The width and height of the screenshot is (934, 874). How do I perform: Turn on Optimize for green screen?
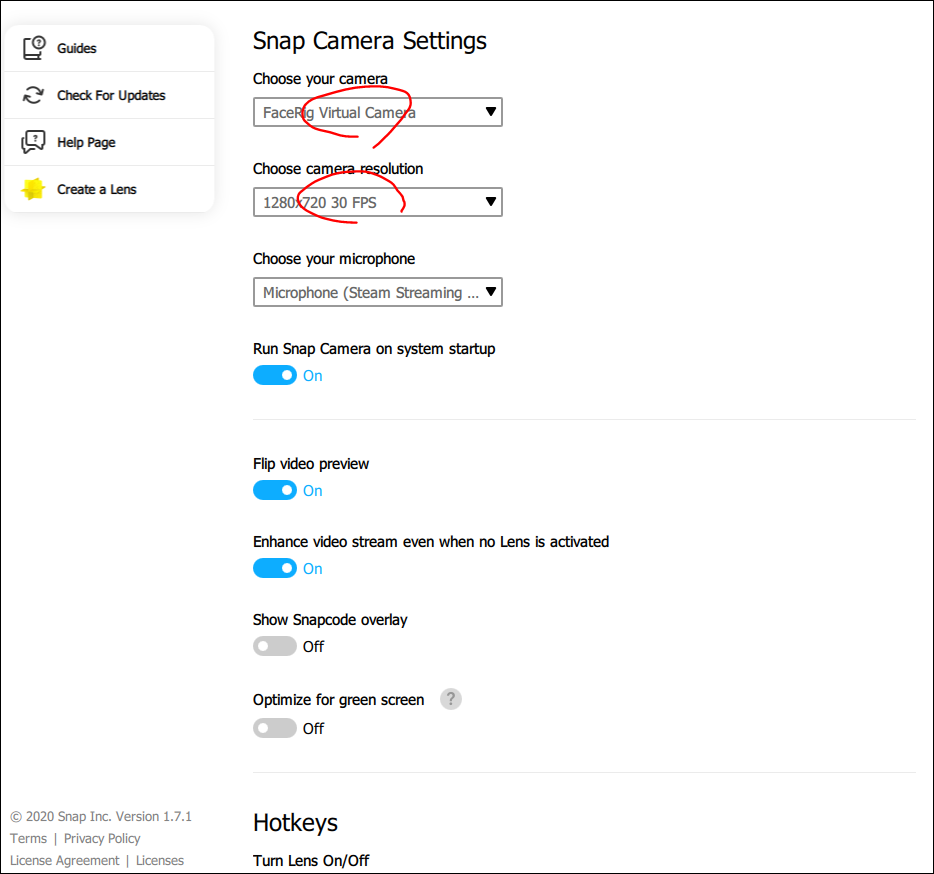(275, 728)
